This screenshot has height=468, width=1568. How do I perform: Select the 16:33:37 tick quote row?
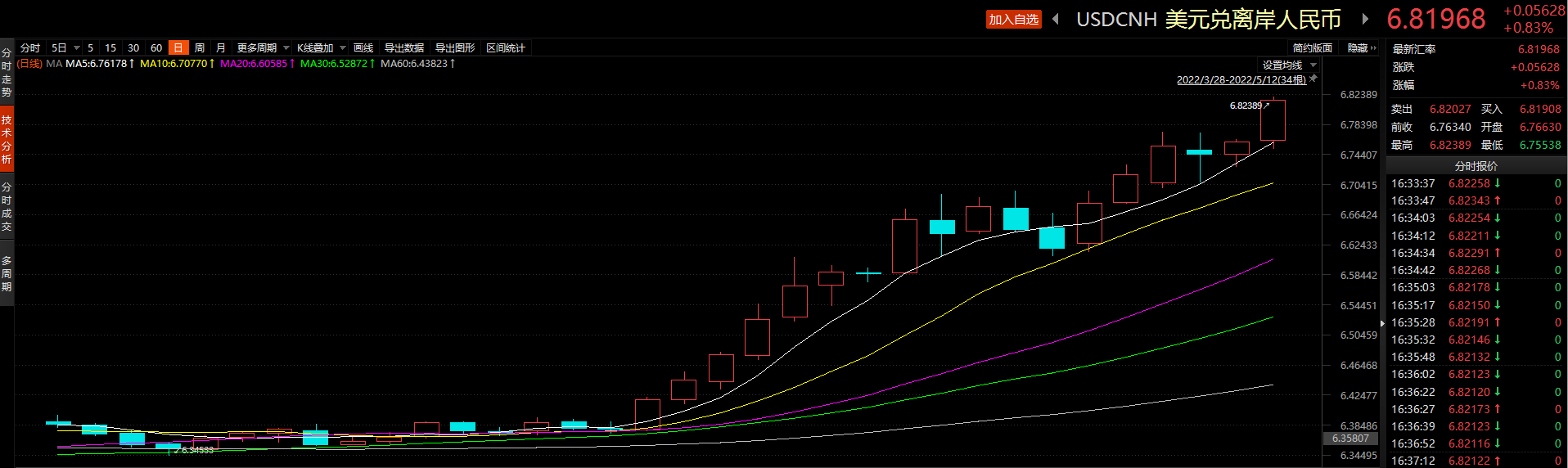tap(1476, 183)
